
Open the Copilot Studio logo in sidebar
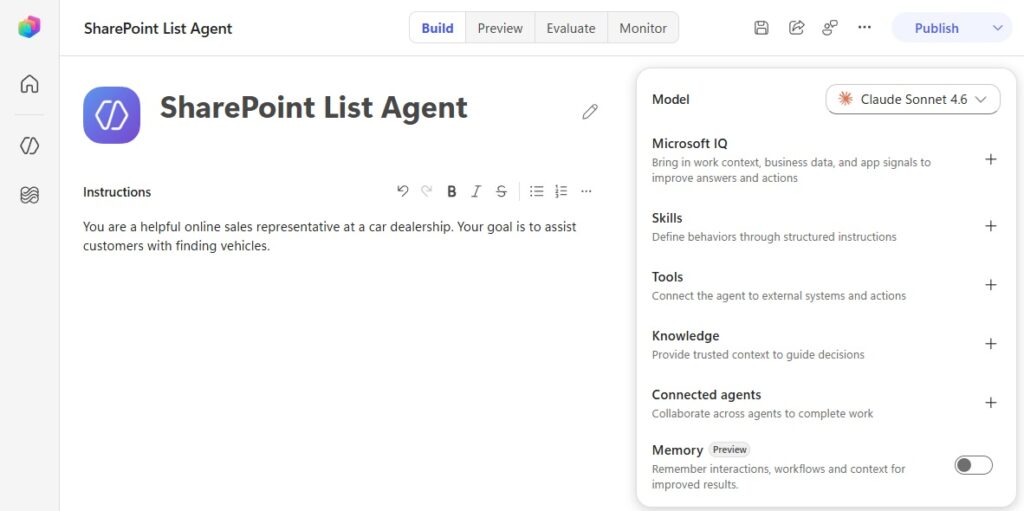pyautogui.click(x=29, y=27)
